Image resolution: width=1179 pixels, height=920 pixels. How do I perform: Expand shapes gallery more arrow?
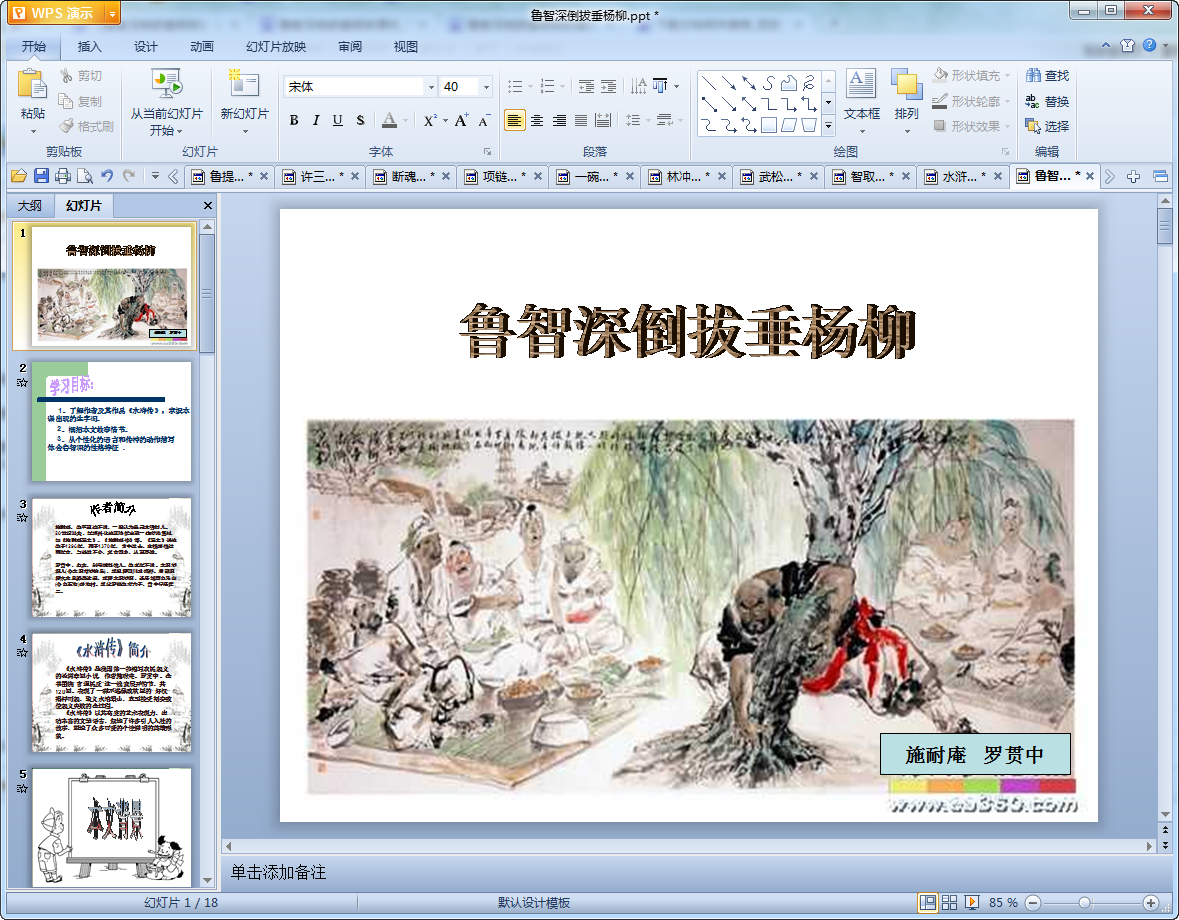(x=828, y=126)
